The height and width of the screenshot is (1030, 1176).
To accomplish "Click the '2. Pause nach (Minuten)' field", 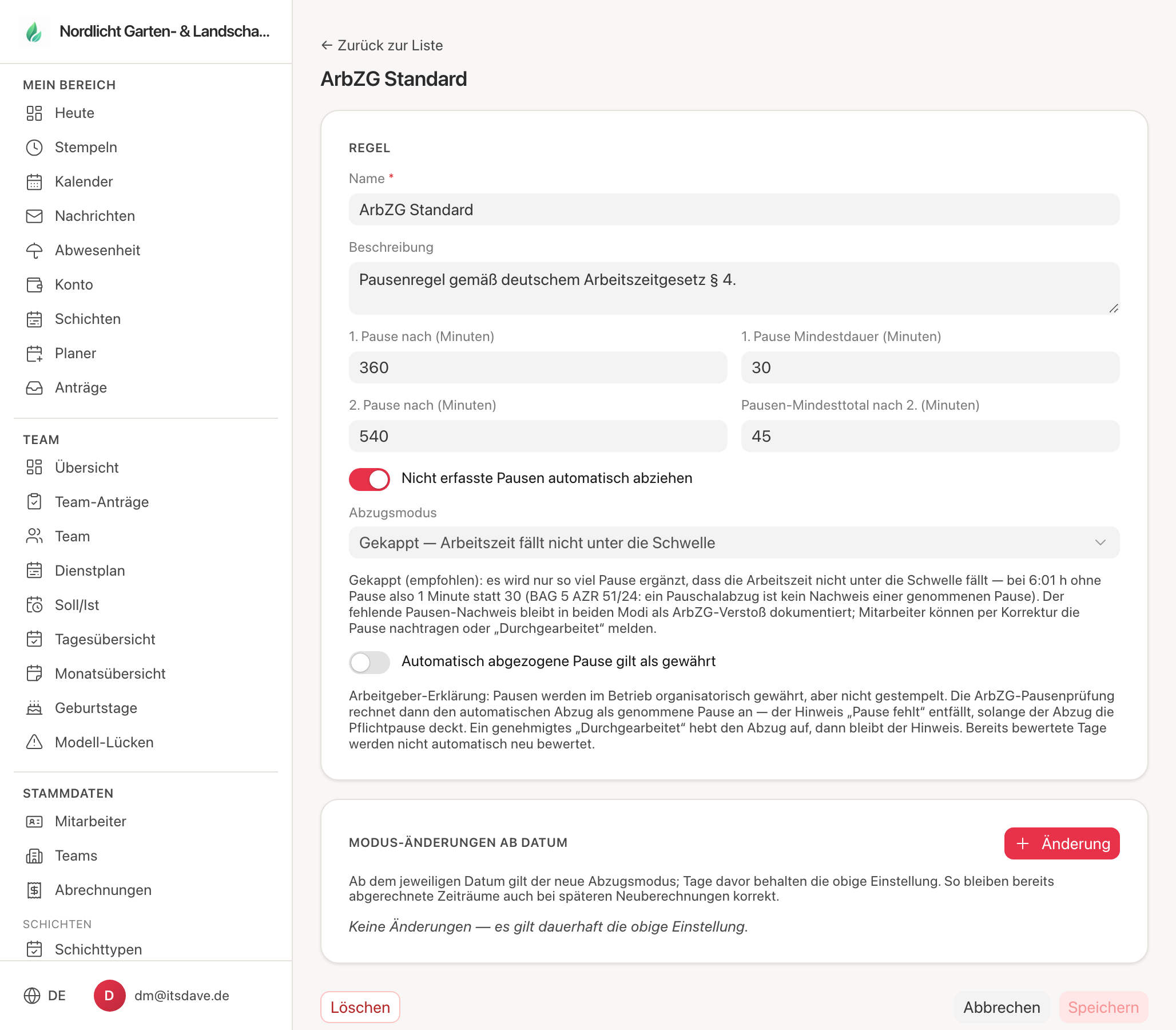I will 538,436.
